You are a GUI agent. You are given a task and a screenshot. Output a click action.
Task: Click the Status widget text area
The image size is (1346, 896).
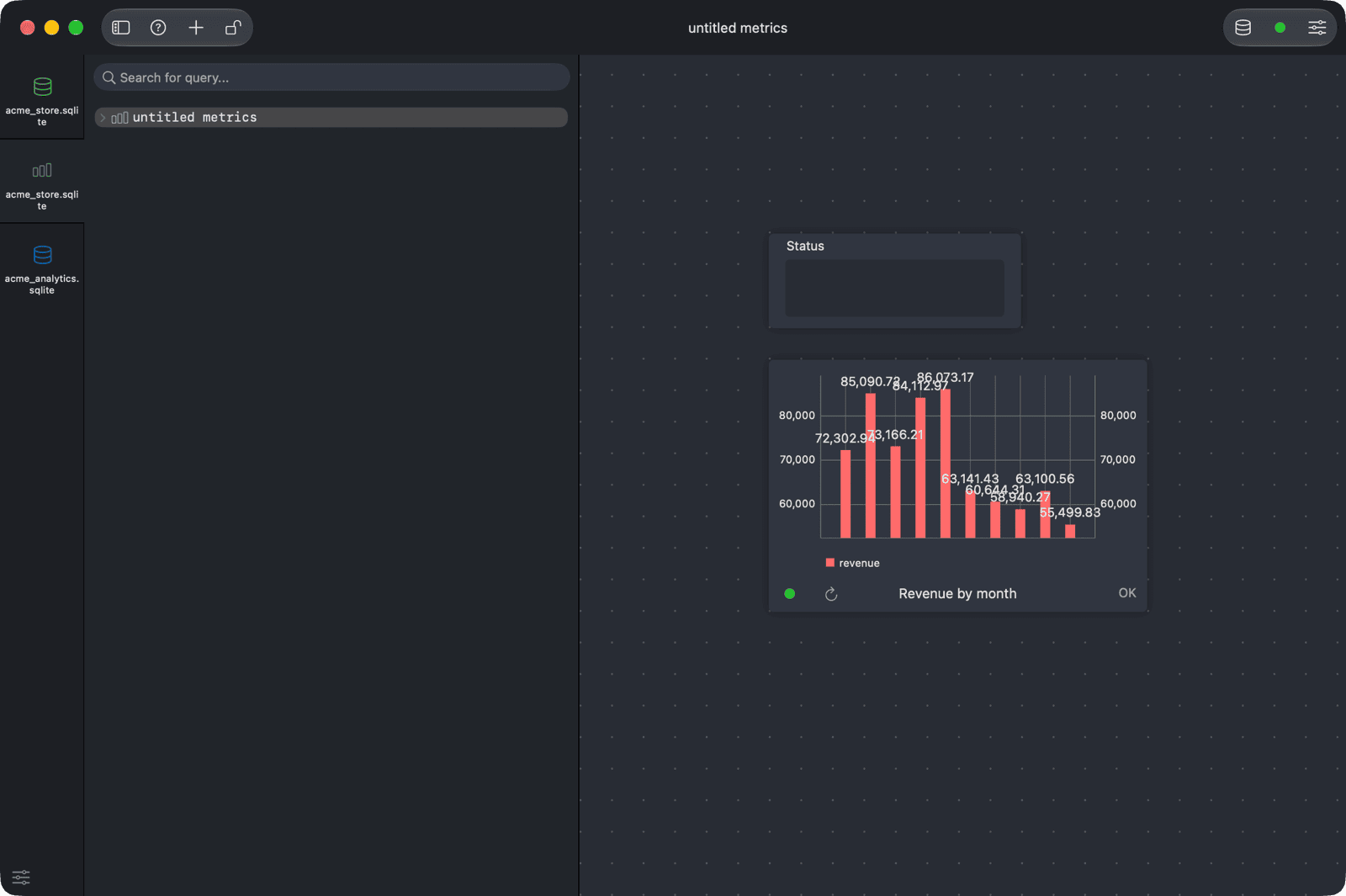[894, 288]
